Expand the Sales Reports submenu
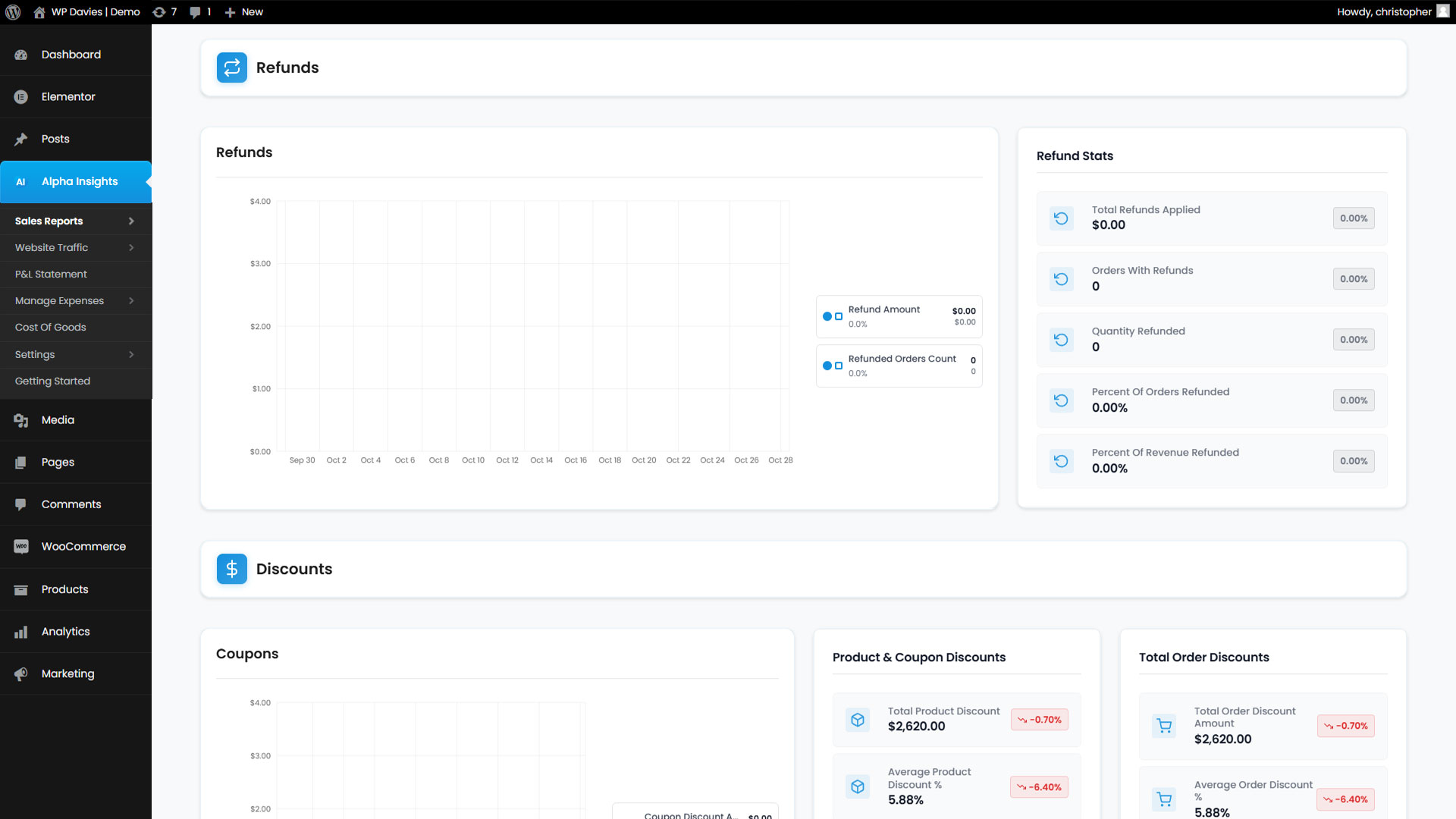 pos(131,221)
